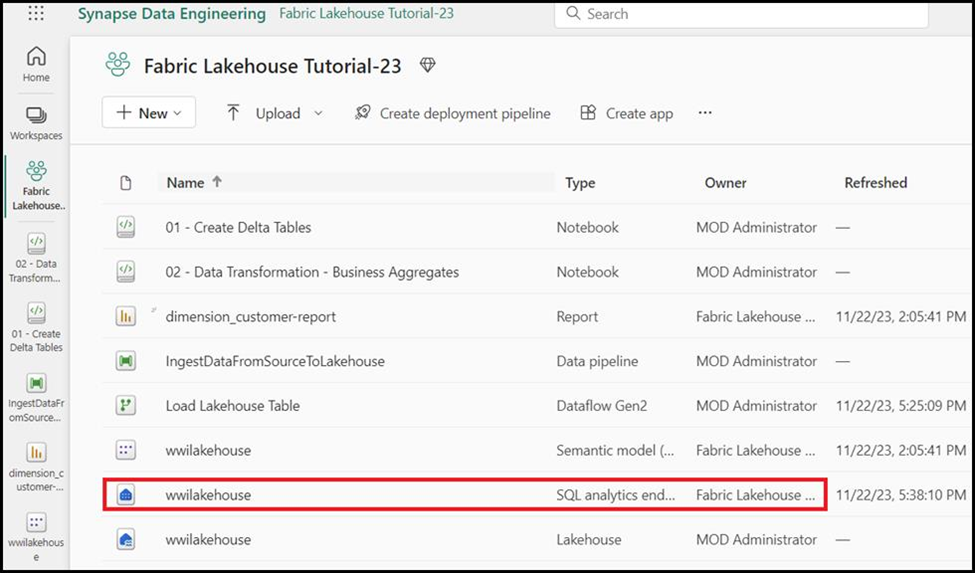
Task: Click Synapse Data Engineering header link
Action: pos(172,14)
